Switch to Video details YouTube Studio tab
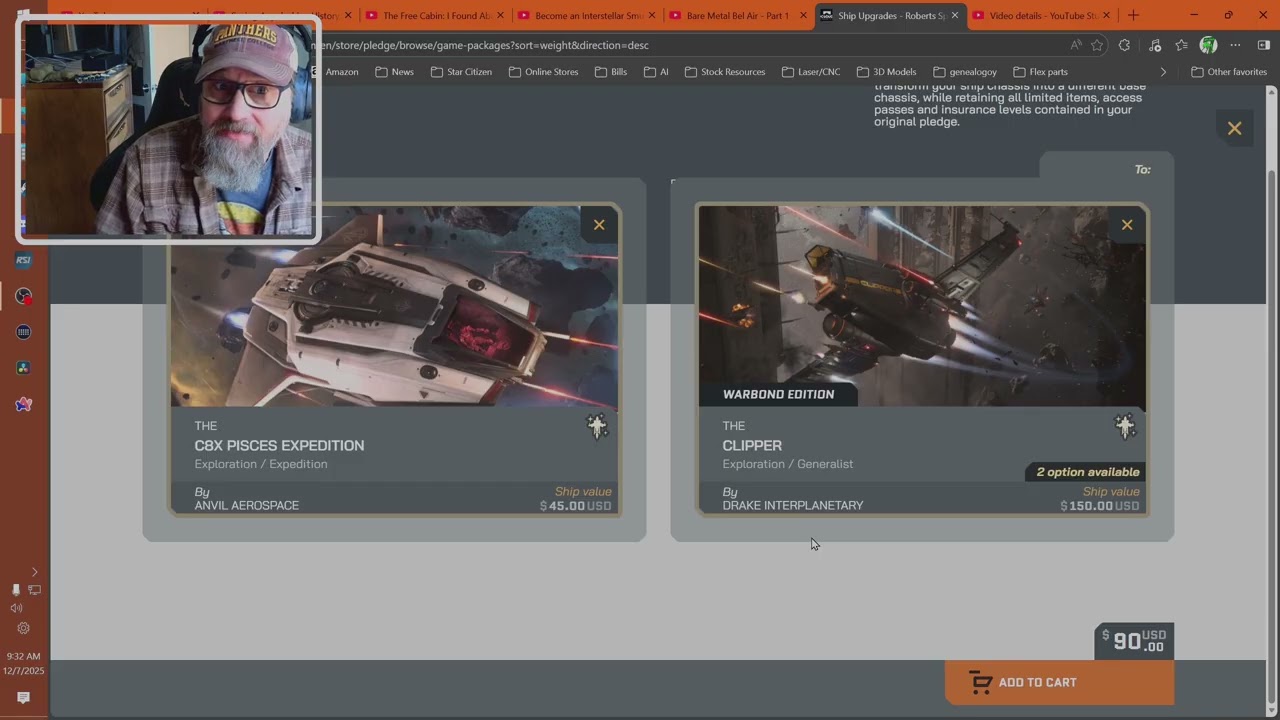Viewport: 1280px width, 720px height. 1041,16
